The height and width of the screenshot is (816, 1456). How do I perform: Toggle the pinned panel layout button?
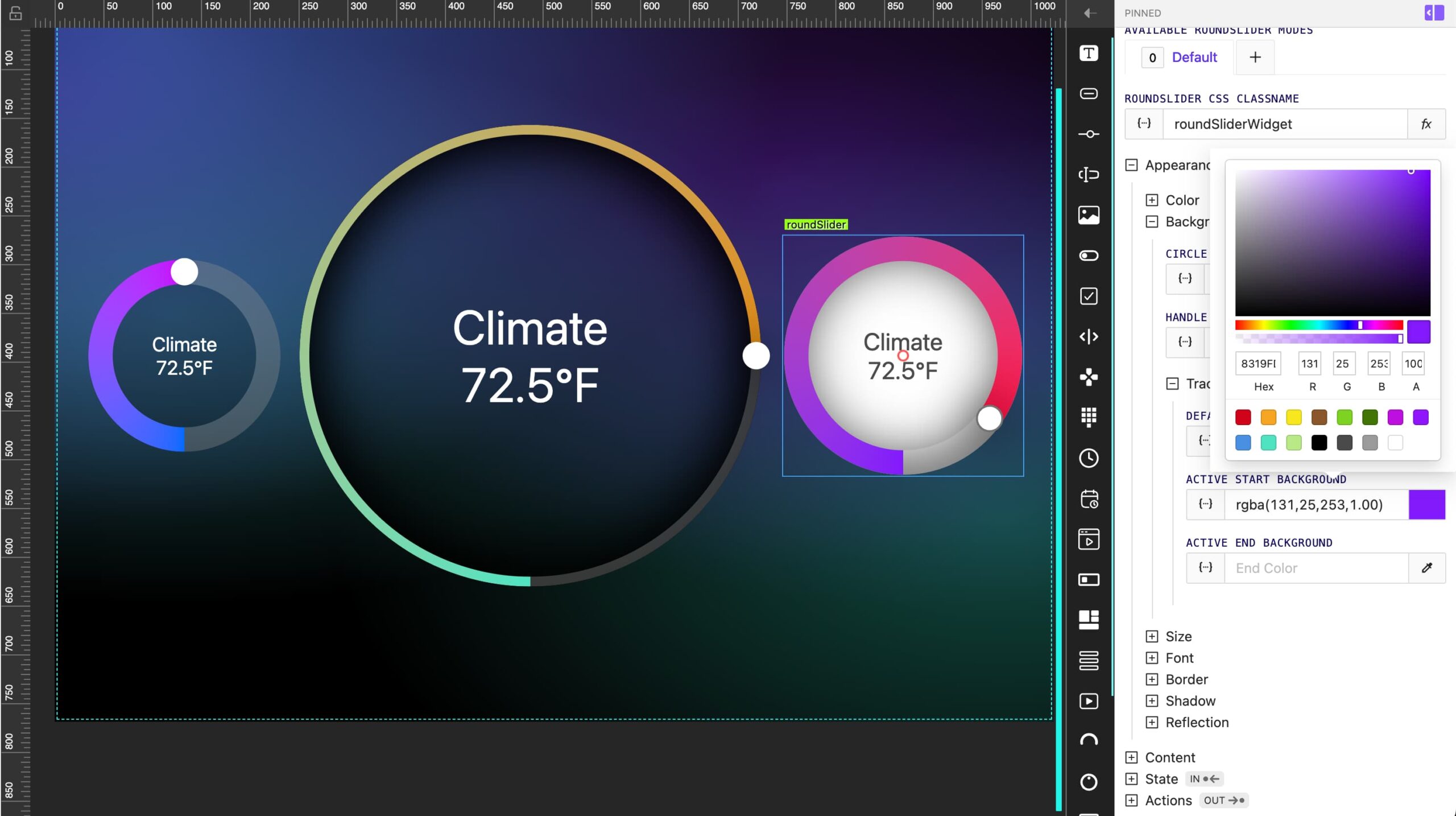click(x=1433, y=13)
